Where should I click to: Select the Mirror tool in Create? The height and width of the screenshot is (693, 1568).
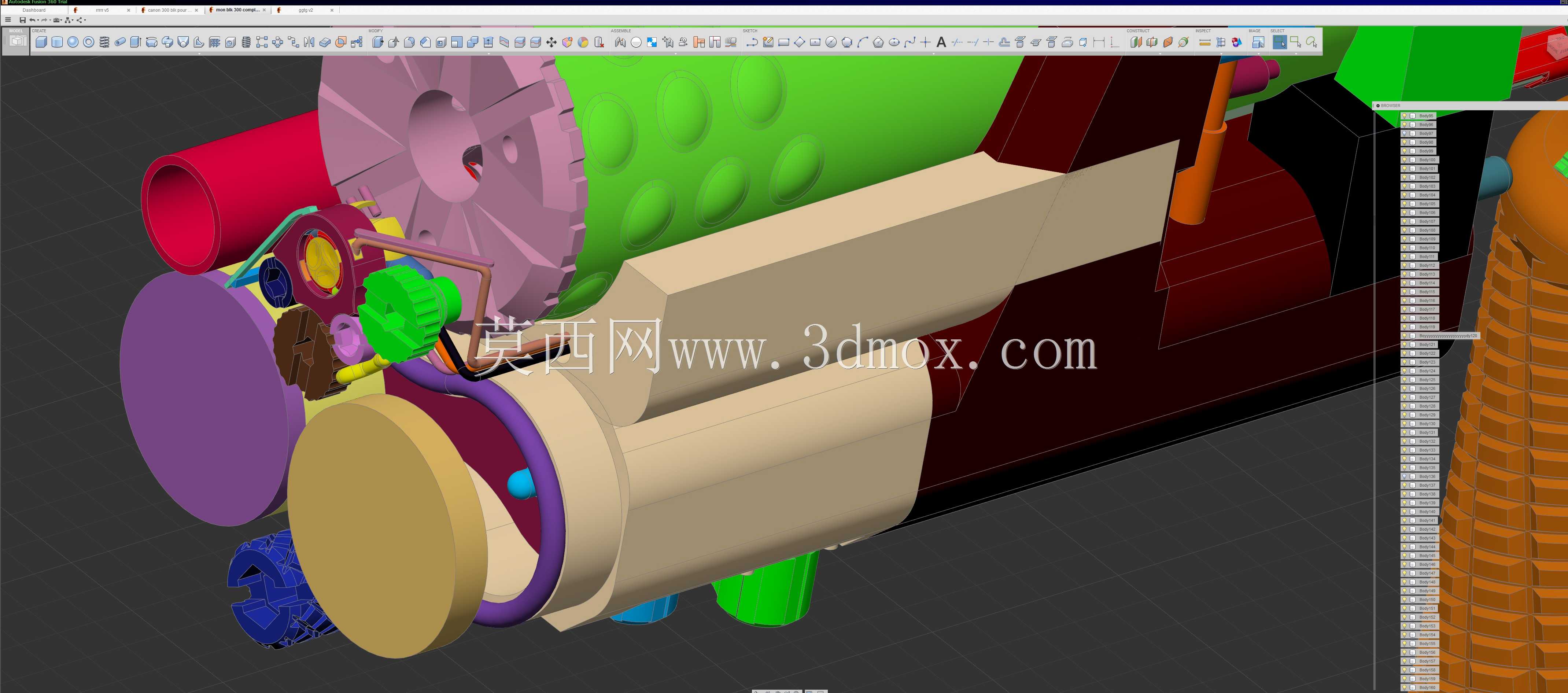click(309, 42)
